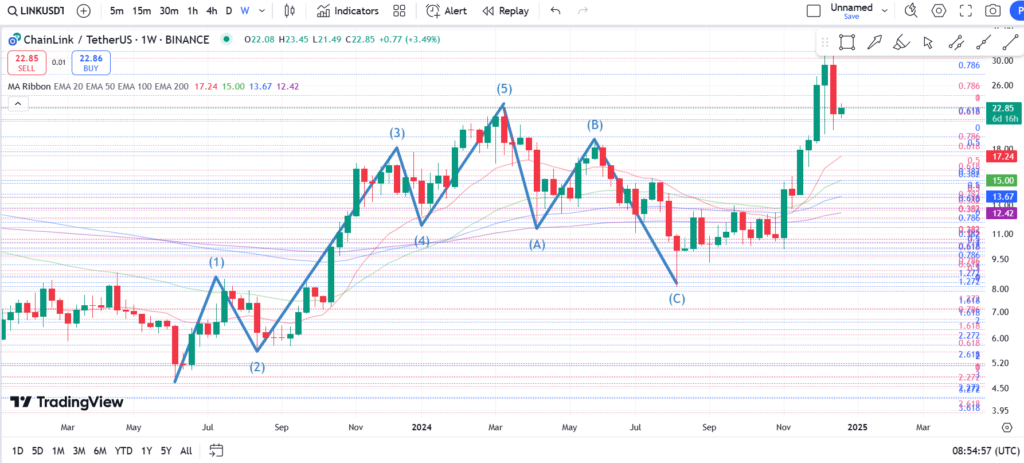
Task: Open the go-to-date calendar icon
Action: (x=215, y=451)
